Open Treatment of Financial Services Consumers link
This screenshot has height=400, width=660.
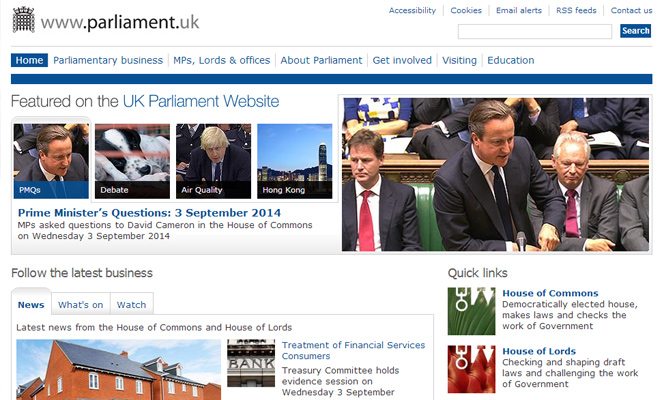(x=354, y=350)
